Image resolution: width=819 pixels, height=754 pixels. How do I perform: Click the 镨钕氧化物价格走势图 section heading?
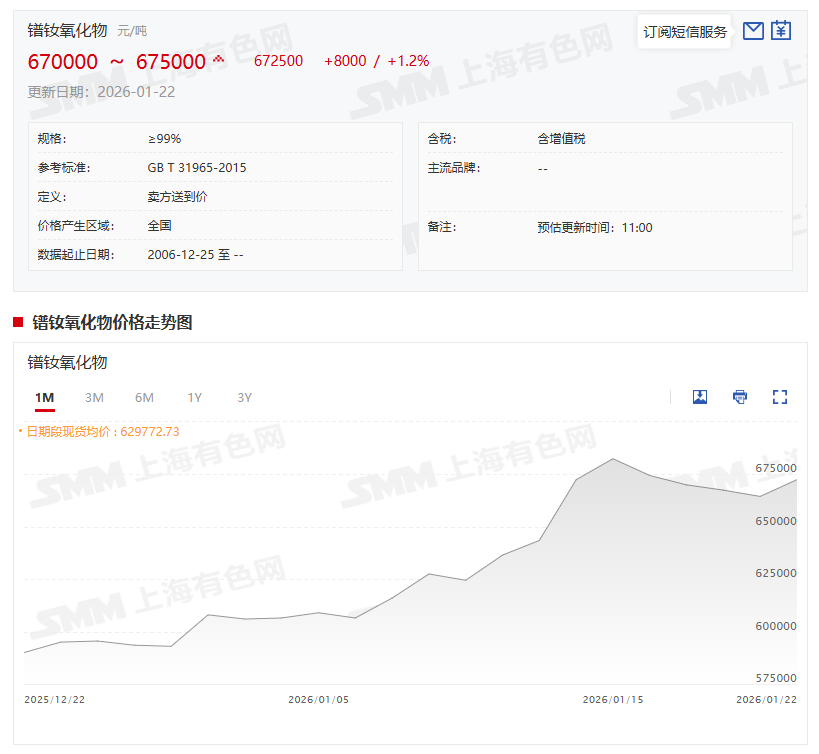[x=112, y=322]
